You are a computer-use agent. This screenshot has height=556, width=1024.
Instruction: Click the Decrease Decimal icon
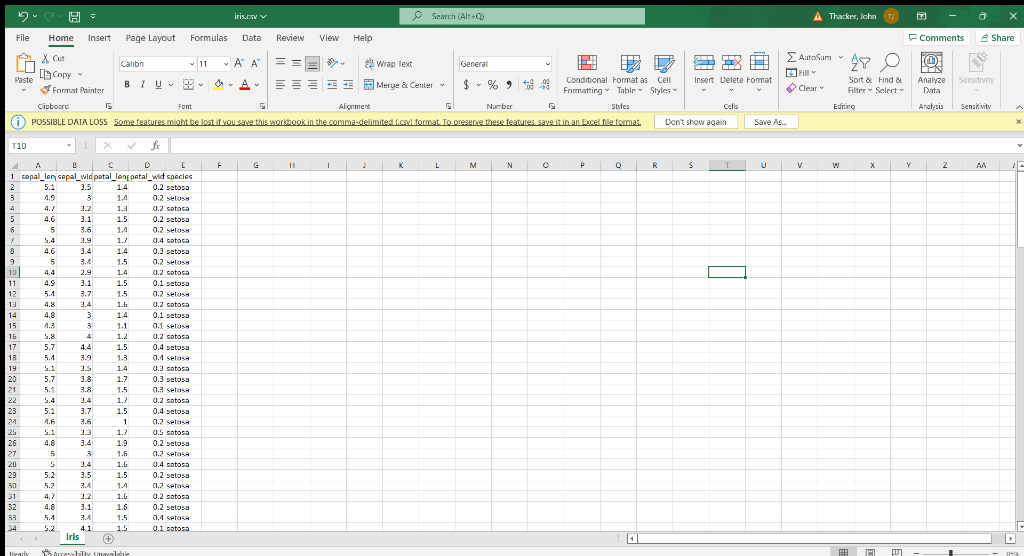(x=545, y=84)
